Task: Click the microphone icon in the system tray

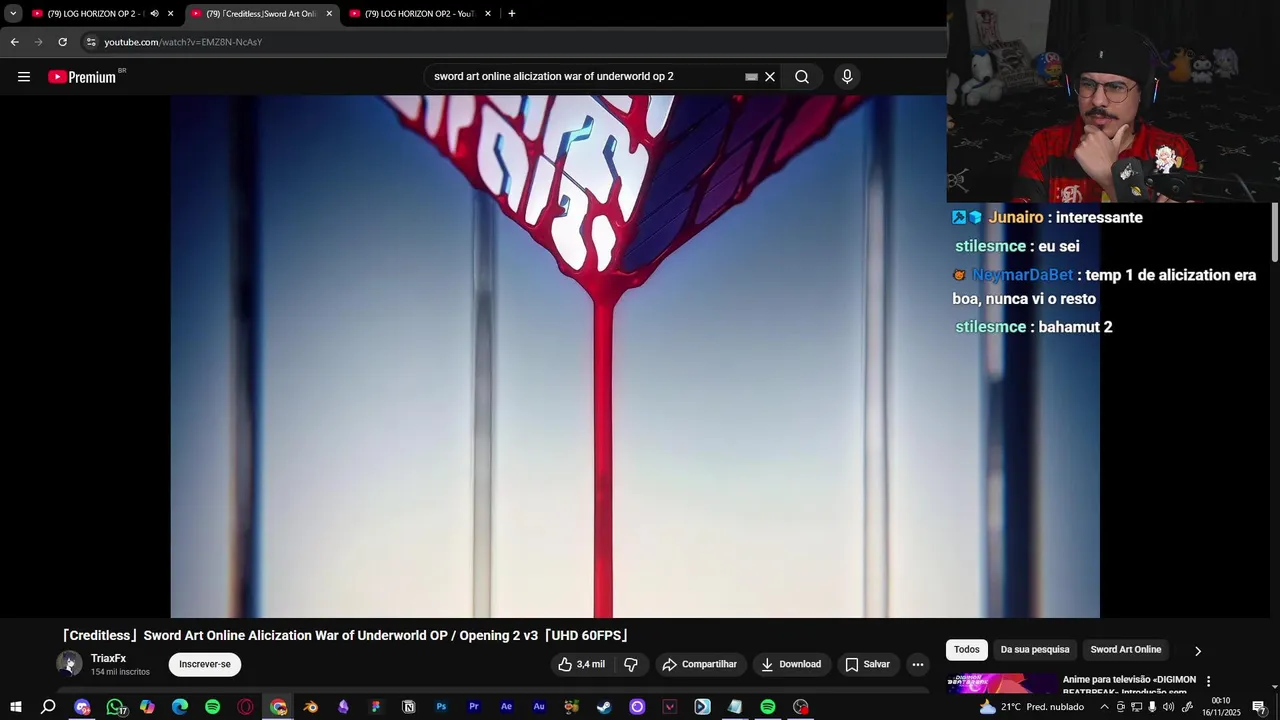Action: click(1152, 707)
